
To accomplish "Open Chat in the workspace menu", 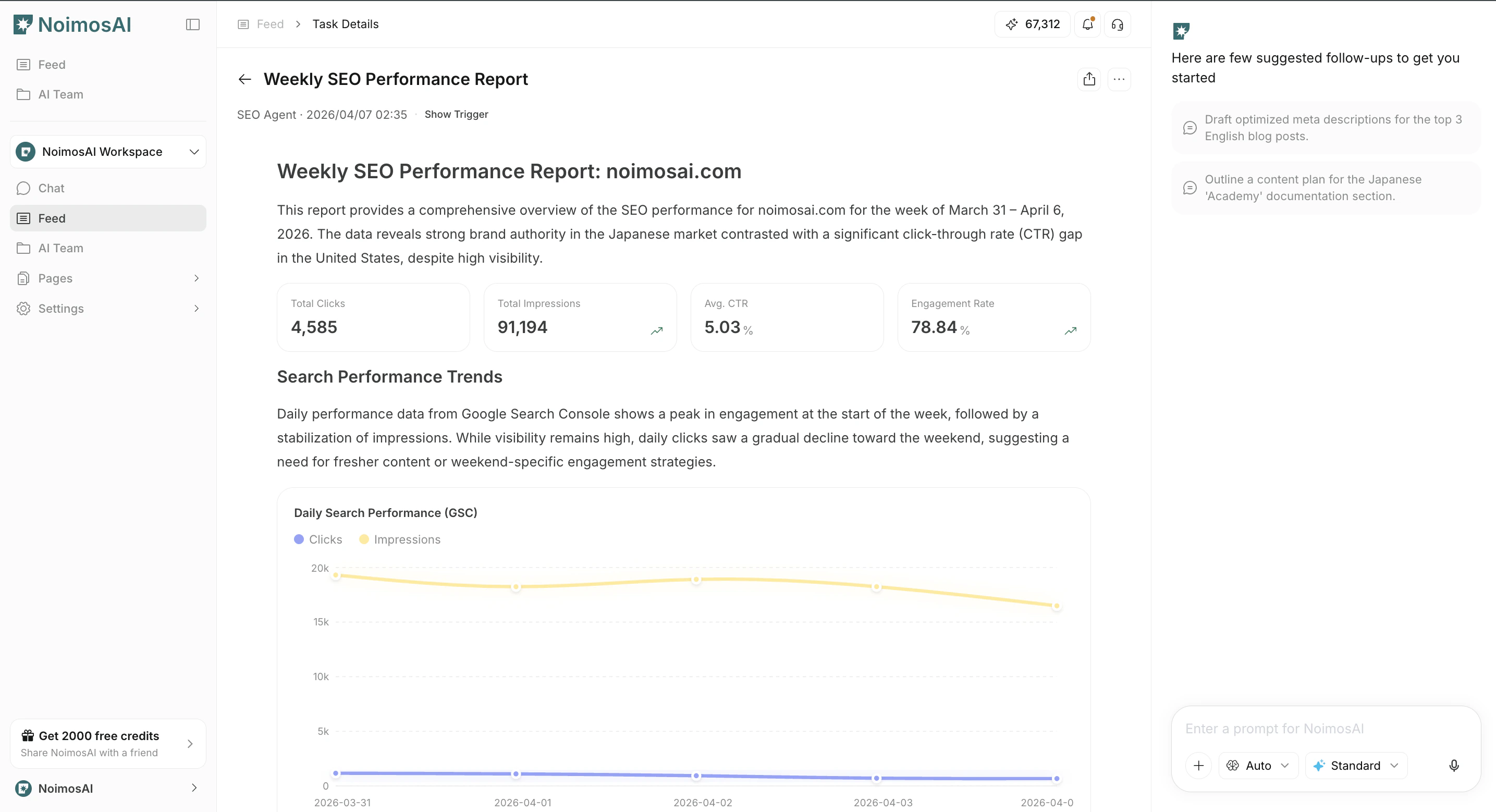I will [x=51, y=188].
